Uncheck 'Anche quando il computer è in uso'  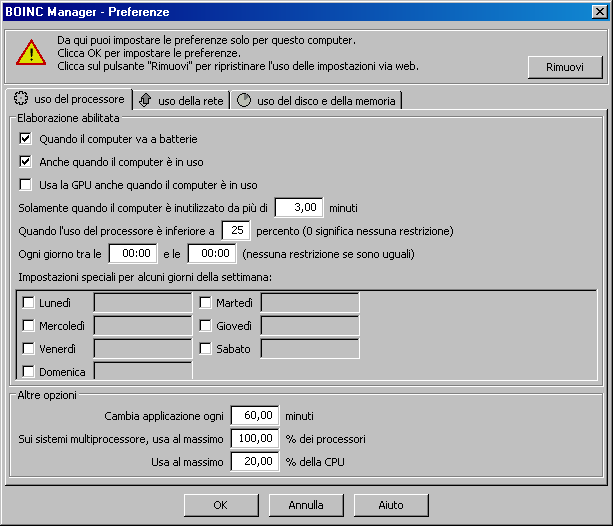[25, 162]
